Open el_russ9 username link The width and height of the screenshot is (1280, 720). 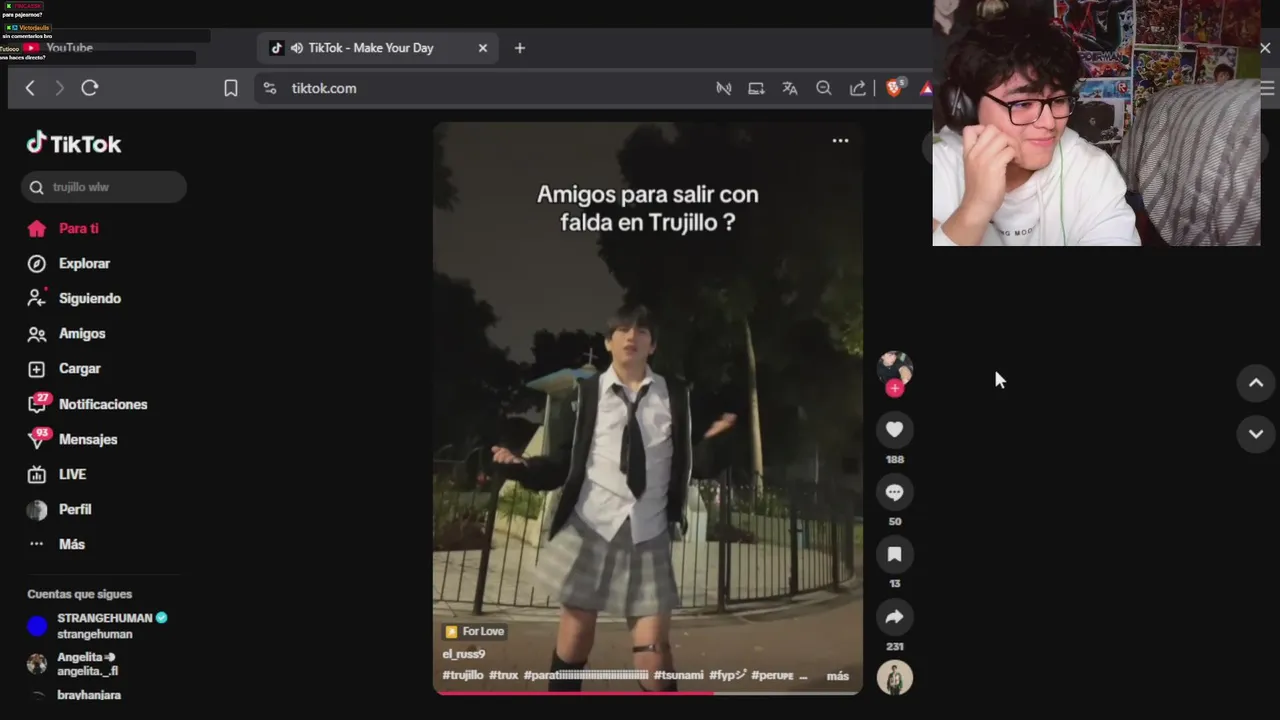pyautogui.click(x=464, y=654)
